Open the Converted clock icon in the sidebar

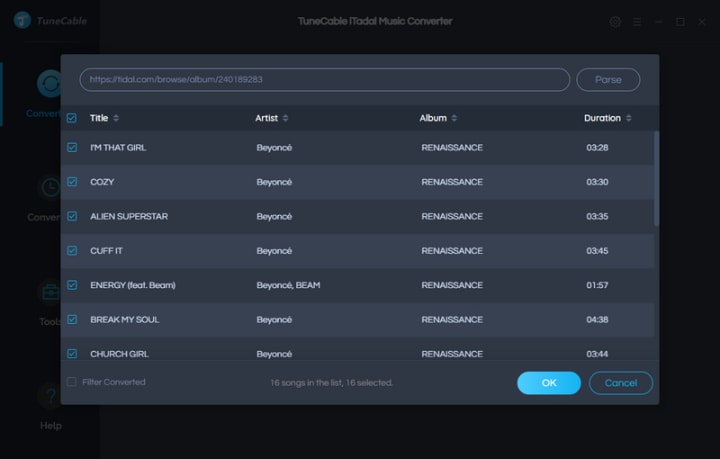point(51,188)
